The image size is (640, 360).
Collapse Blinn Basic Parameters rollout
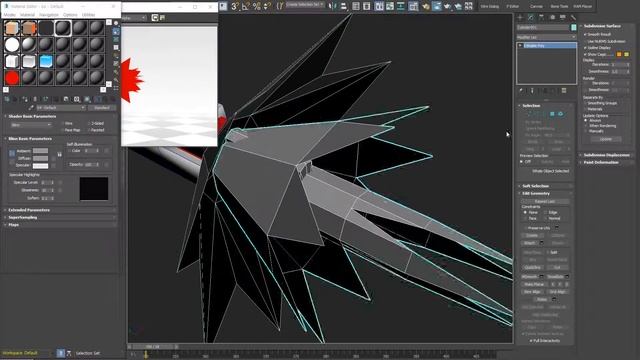[30, 139]
